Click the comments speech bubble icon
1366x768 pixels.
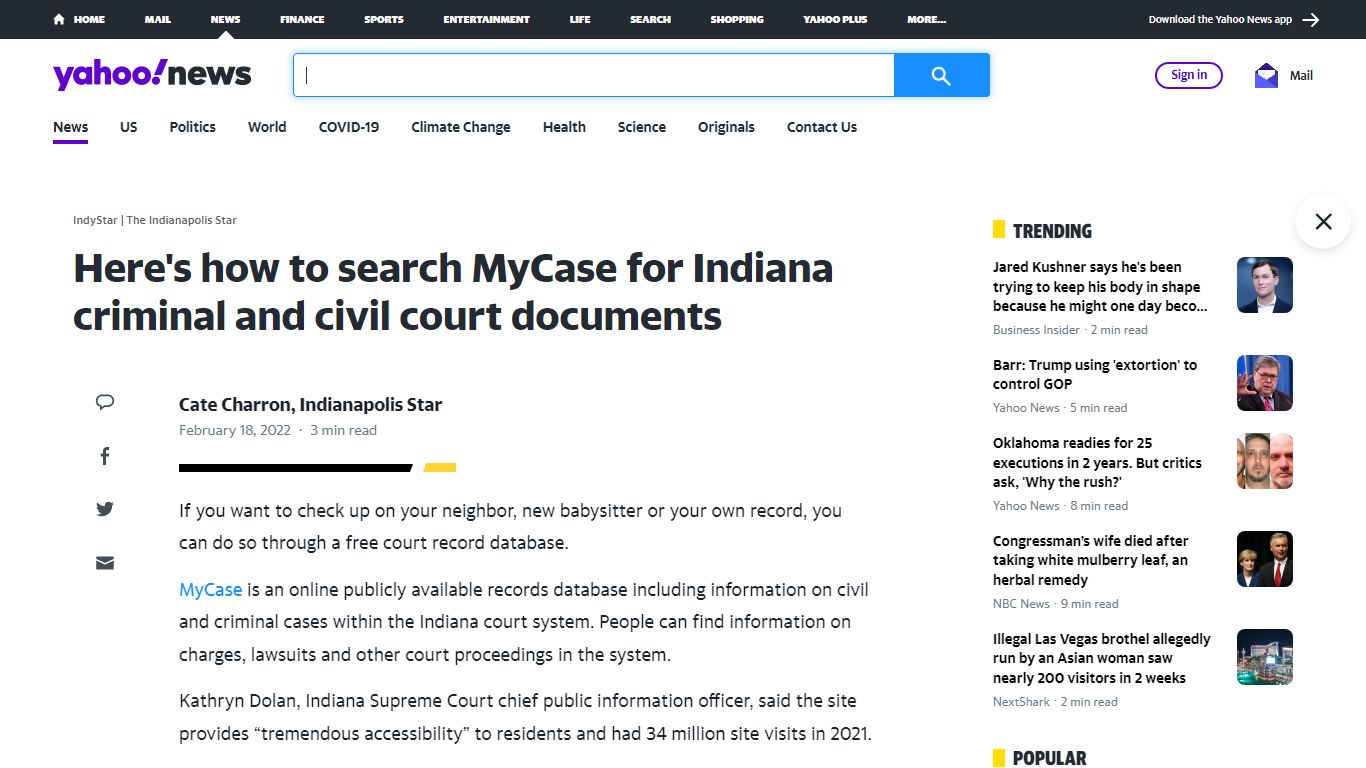coord(105,402)
